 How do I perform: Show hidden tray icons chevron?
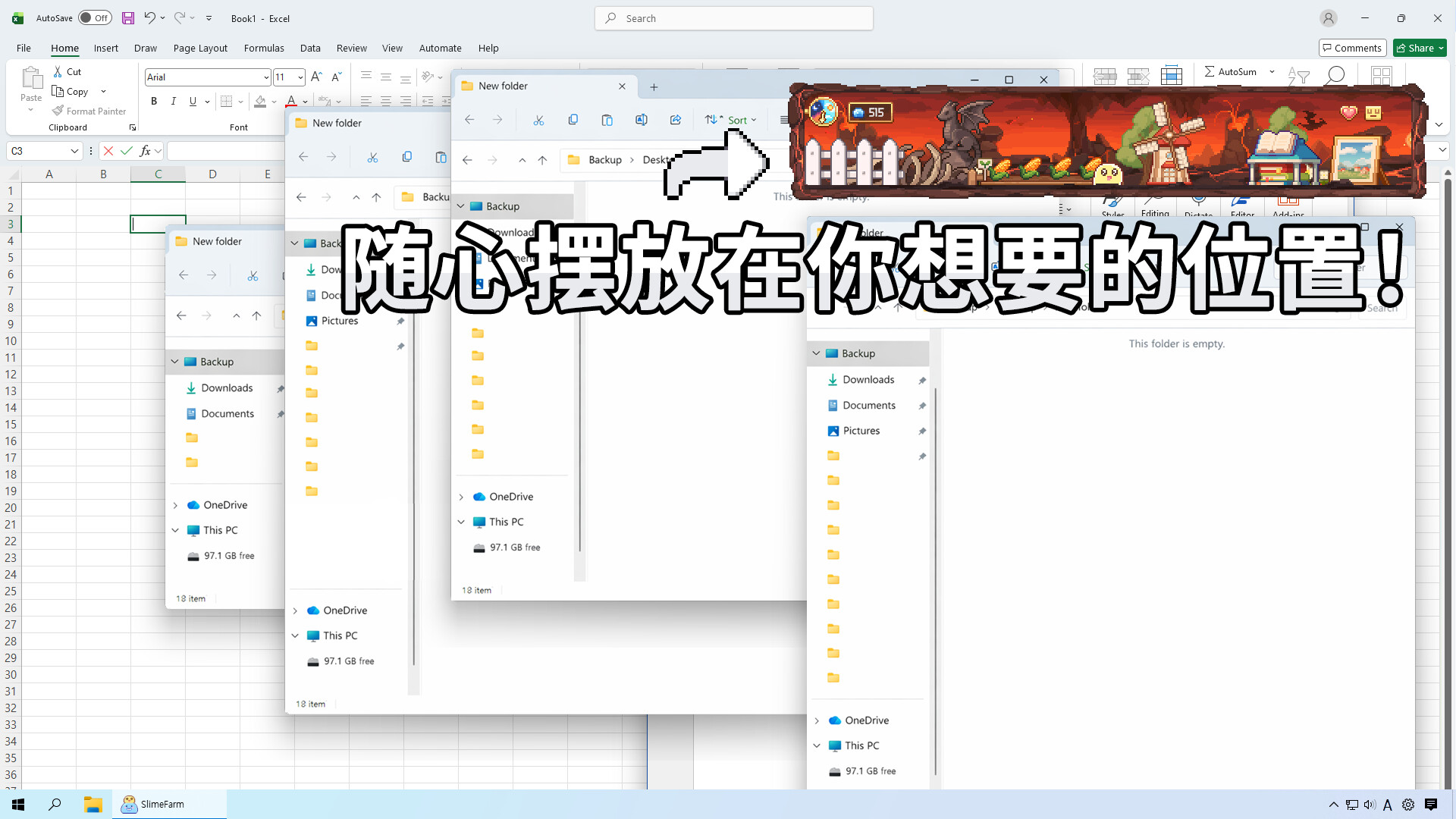(1334, 805)
